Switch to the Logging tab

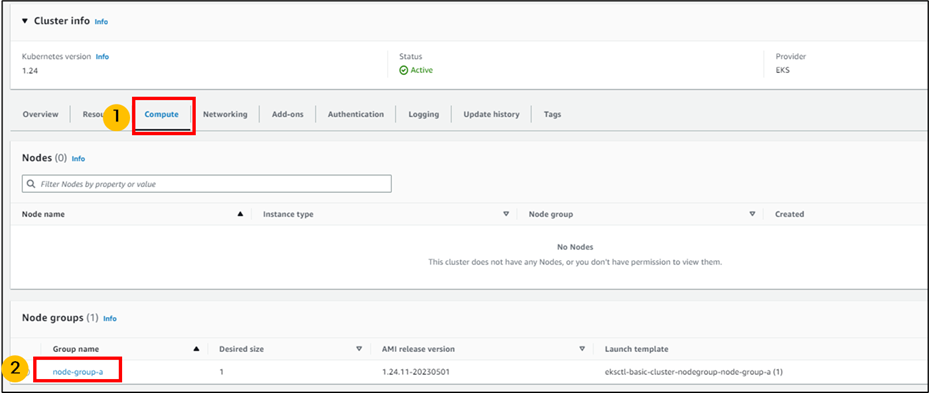point(424,114)
